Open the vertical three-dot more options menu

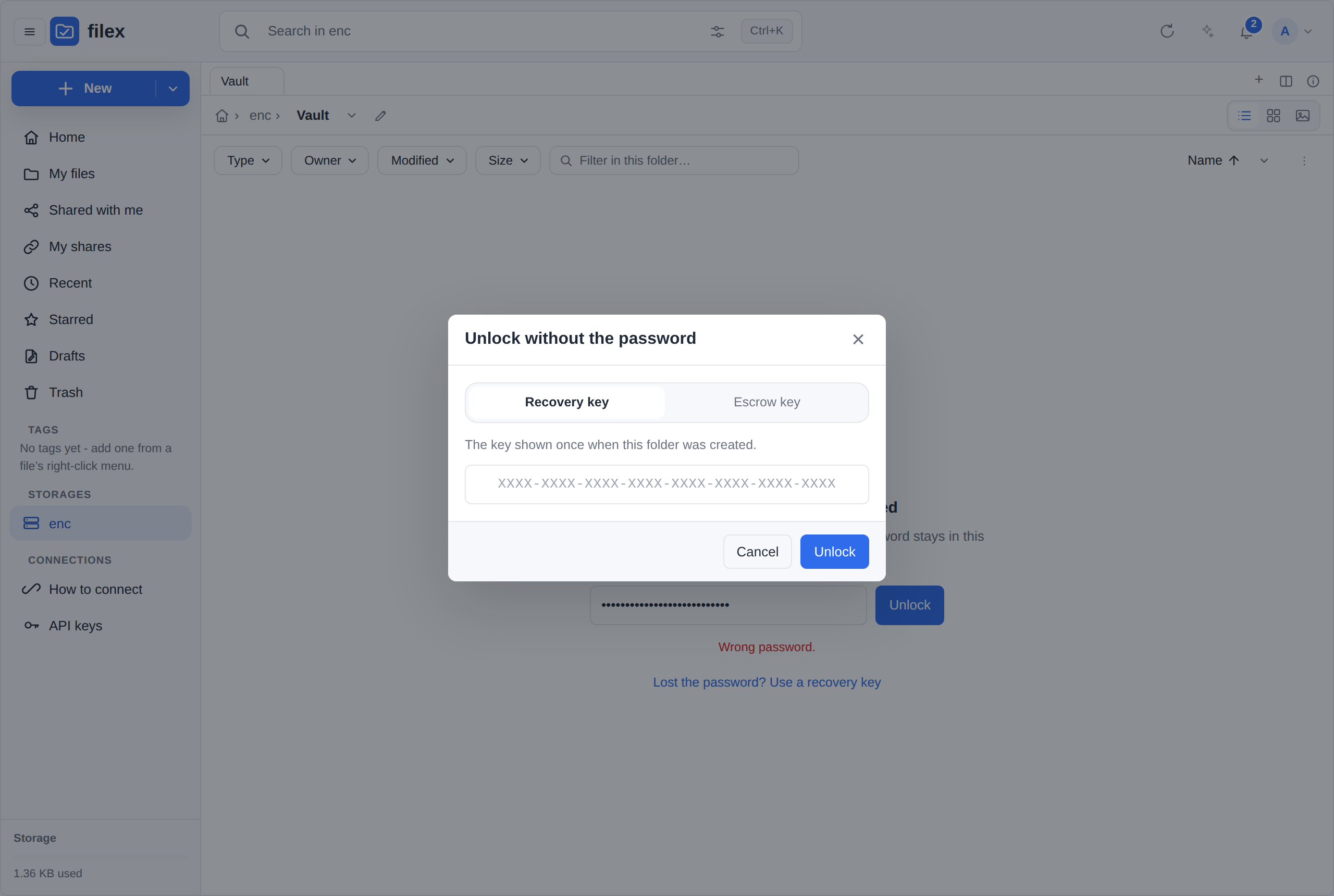[1304, 161]
